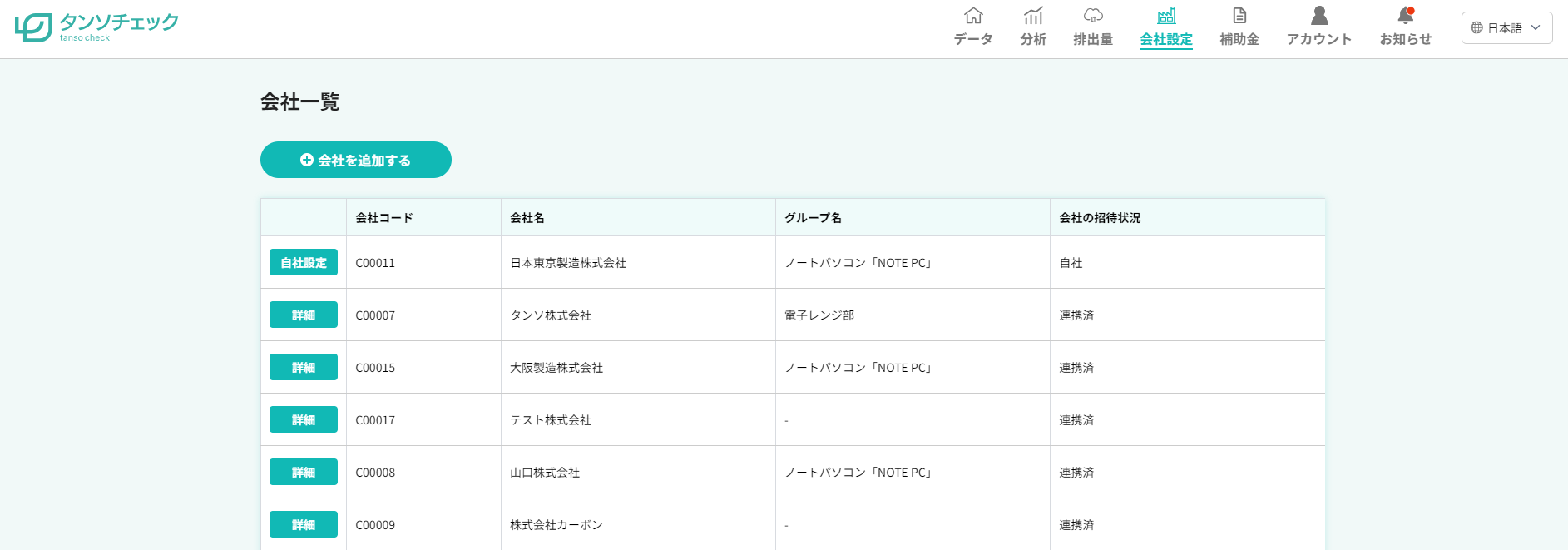
Task: Click the 会社設定 factory icon
Action: [1166, 17]
